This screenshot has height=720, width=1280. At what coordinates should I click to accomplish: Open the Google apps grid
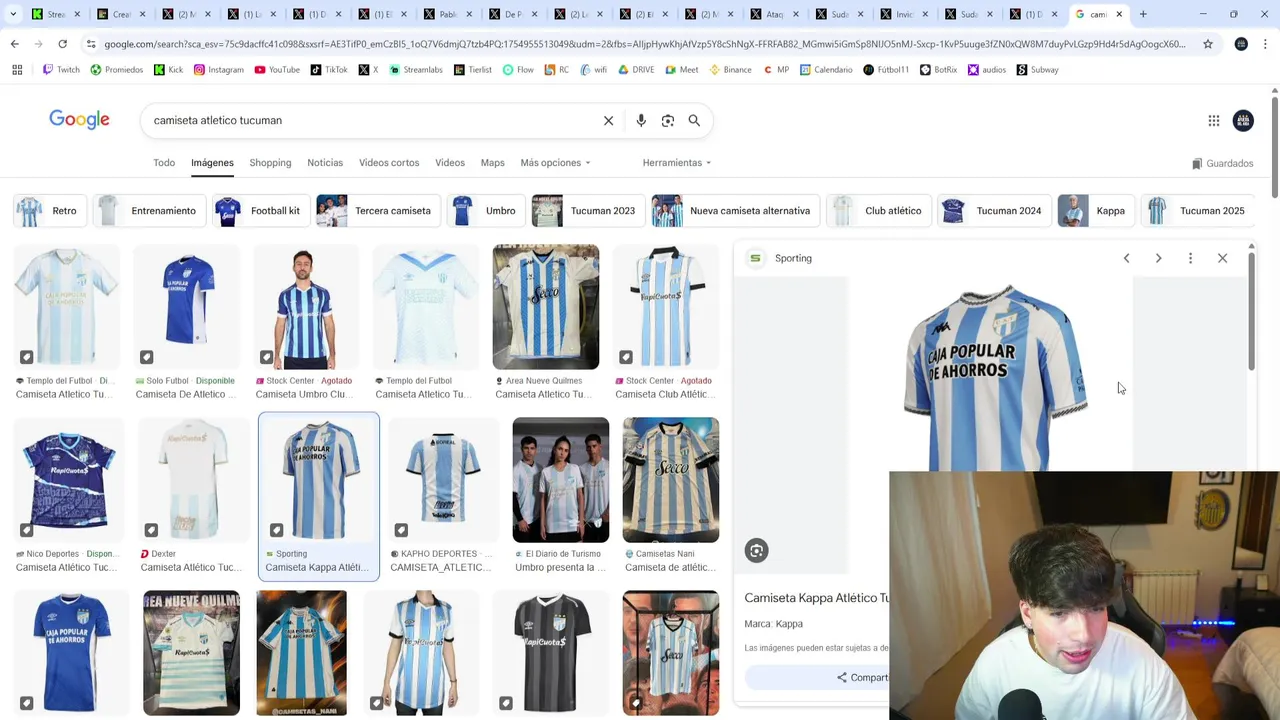1214,120
